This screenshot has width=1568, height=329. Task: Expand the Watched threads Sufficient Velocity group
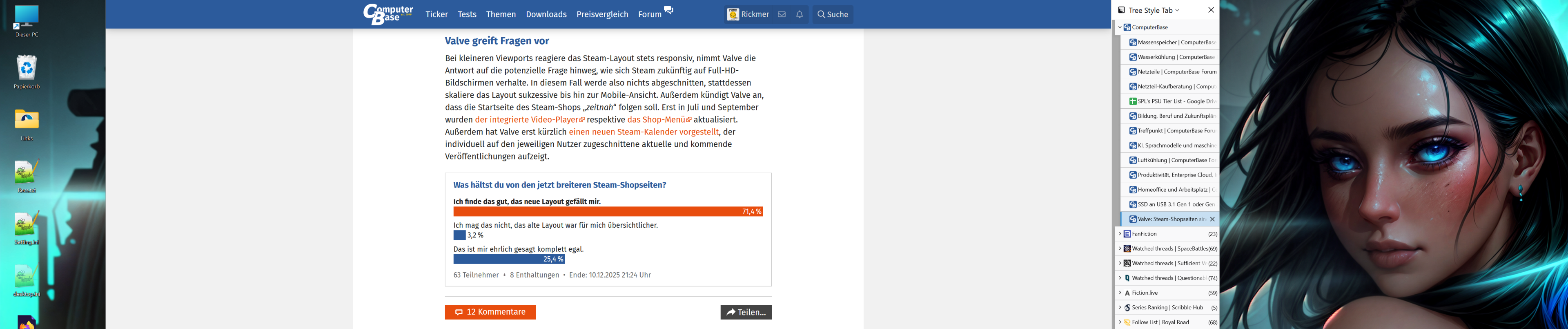coord(1119,263)
